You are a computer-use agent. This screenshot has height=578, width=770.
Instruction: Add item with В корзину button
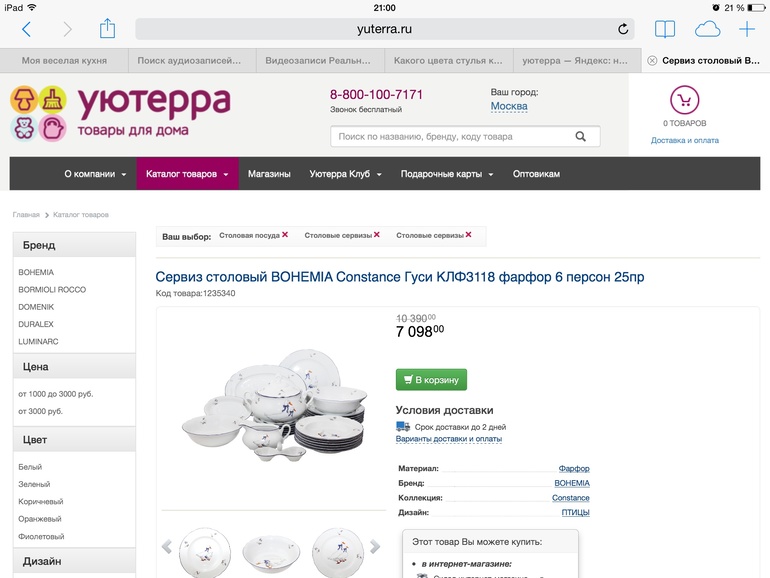431,380
